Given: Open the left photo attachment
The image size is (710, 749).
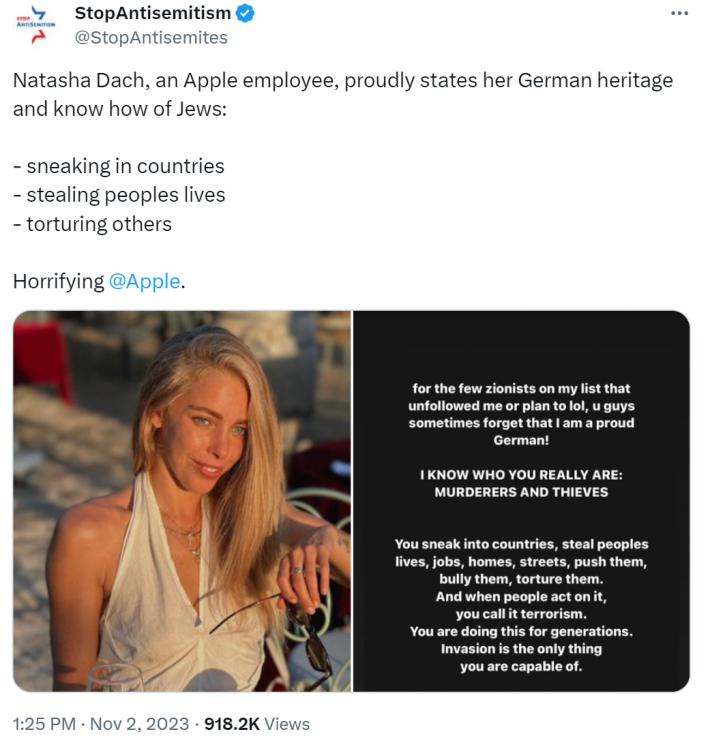Looking at the screenshot, I should (182, 500).
